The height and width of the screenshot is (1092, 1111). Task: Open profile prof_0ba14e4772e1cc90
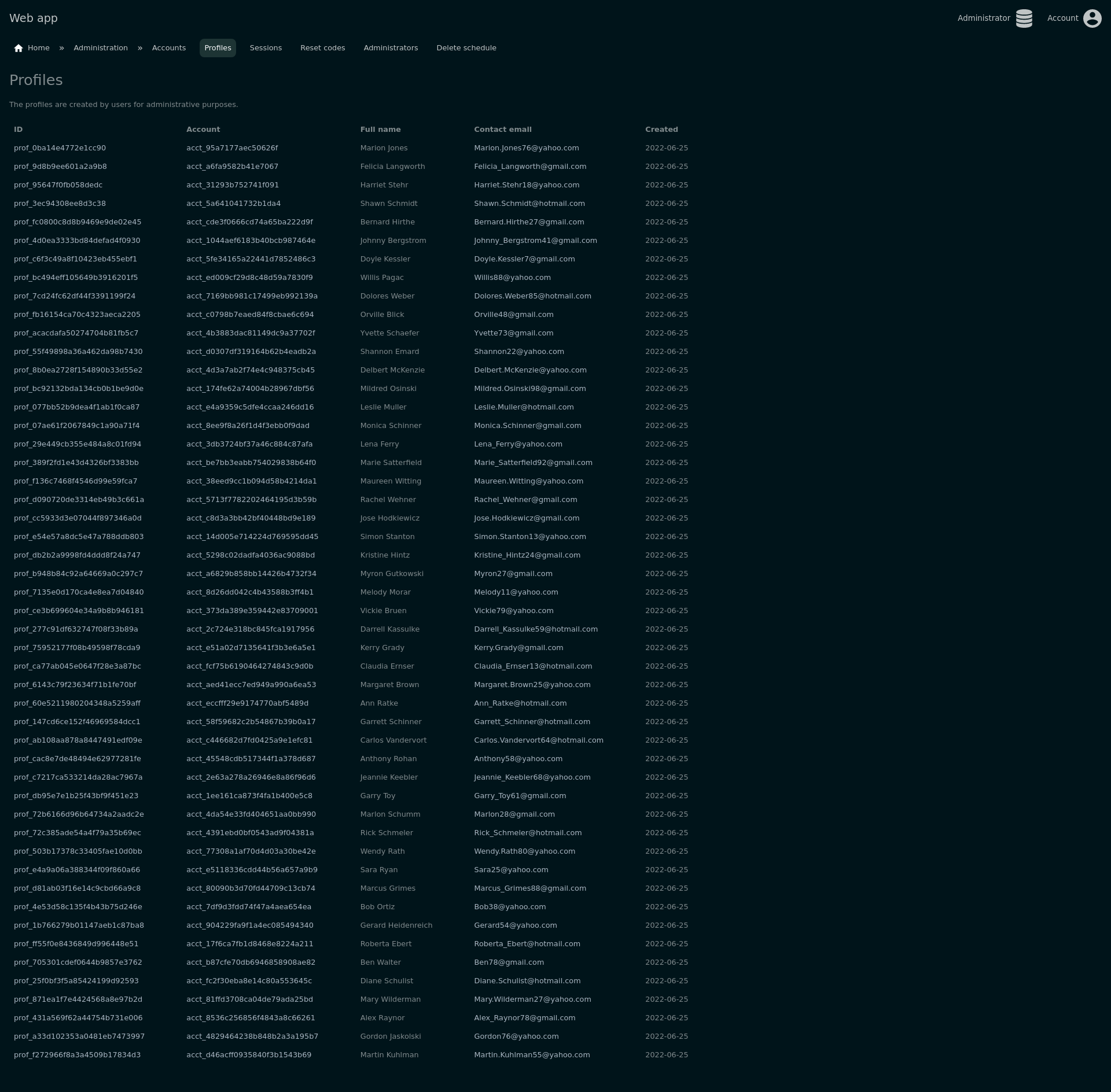point(60,148)
